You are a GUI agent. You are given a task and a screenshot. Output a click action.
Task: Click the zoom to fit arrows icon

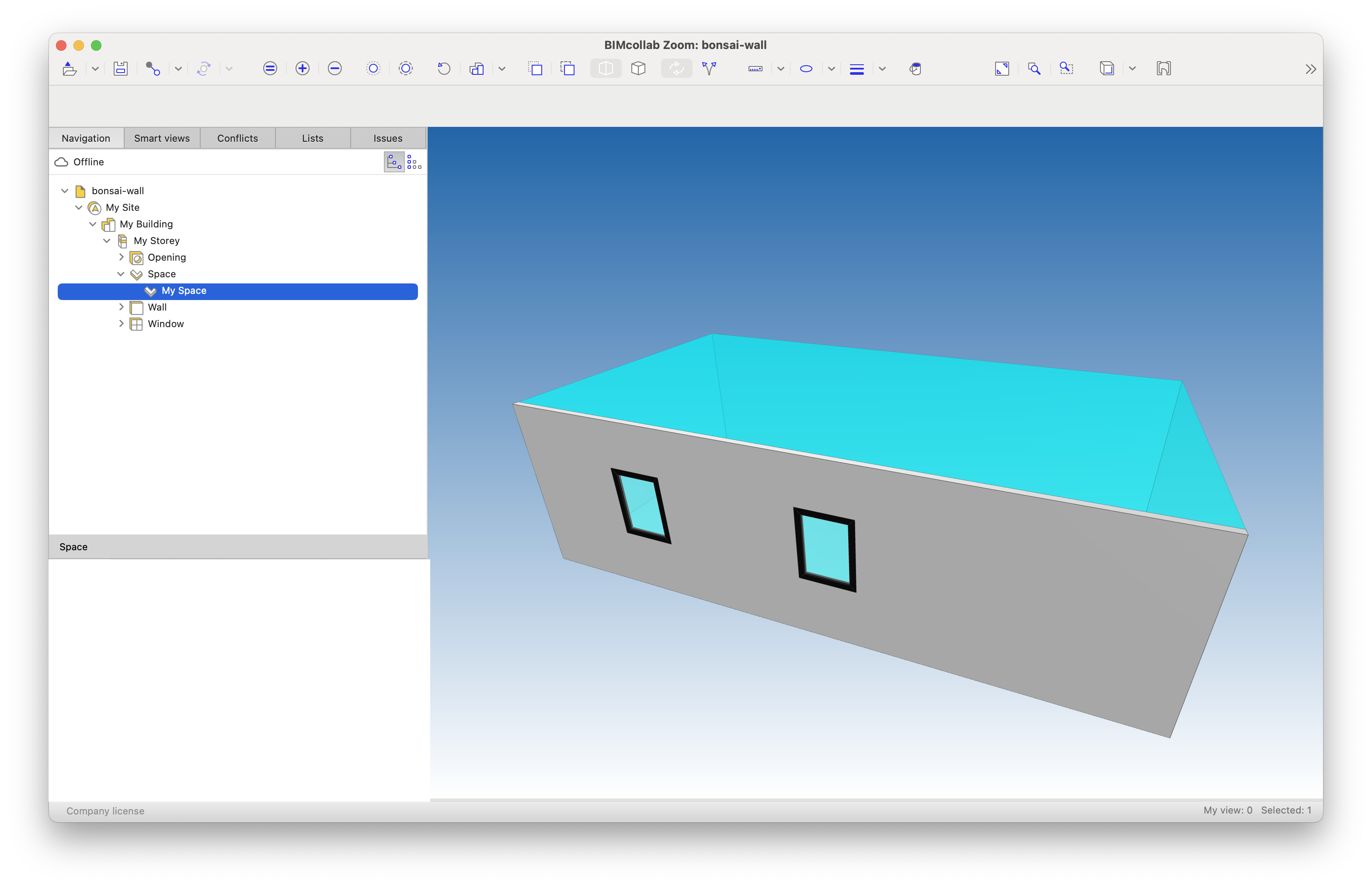point(1002,69)
